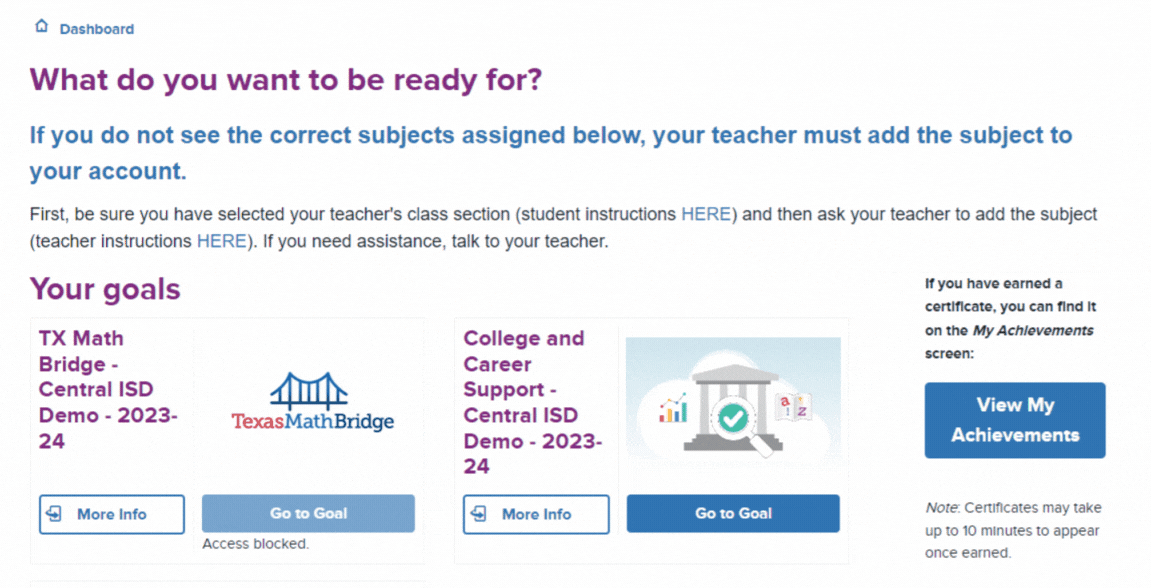Screen dimensions: 1151x588
Task: Select the TX Math Bridge goal title
Action: (108, 389)
